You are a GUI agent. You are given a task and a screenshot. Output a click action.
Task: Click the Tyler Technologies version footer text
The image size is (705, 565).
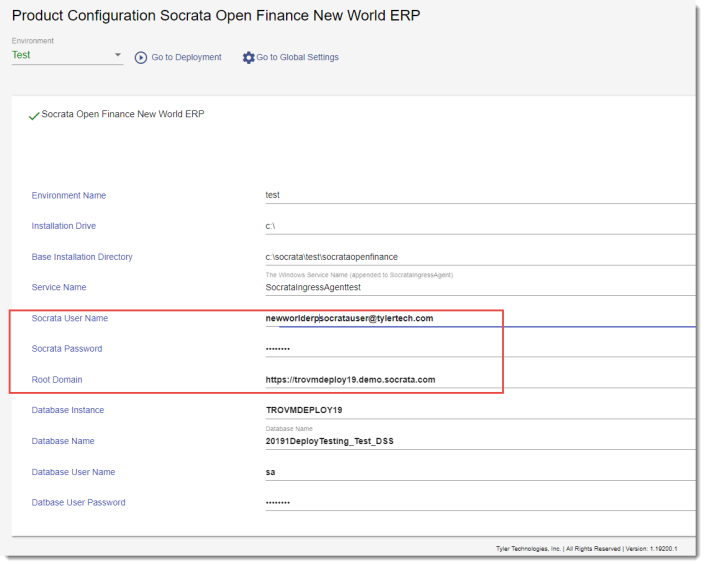[x=587, y=549]
